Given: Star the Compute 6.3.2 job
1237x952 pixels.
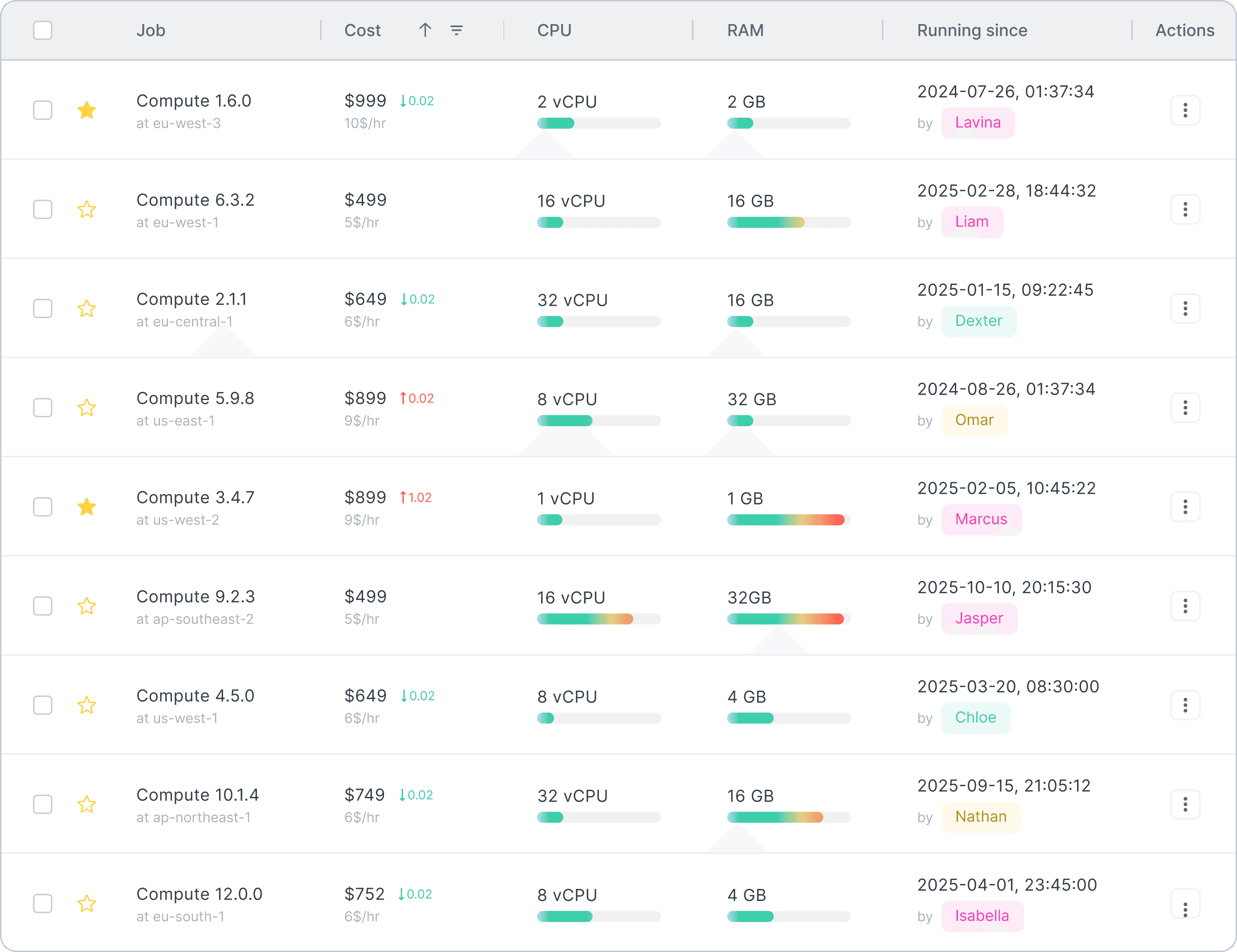Looking at the screenshot, I should [87, 209].
